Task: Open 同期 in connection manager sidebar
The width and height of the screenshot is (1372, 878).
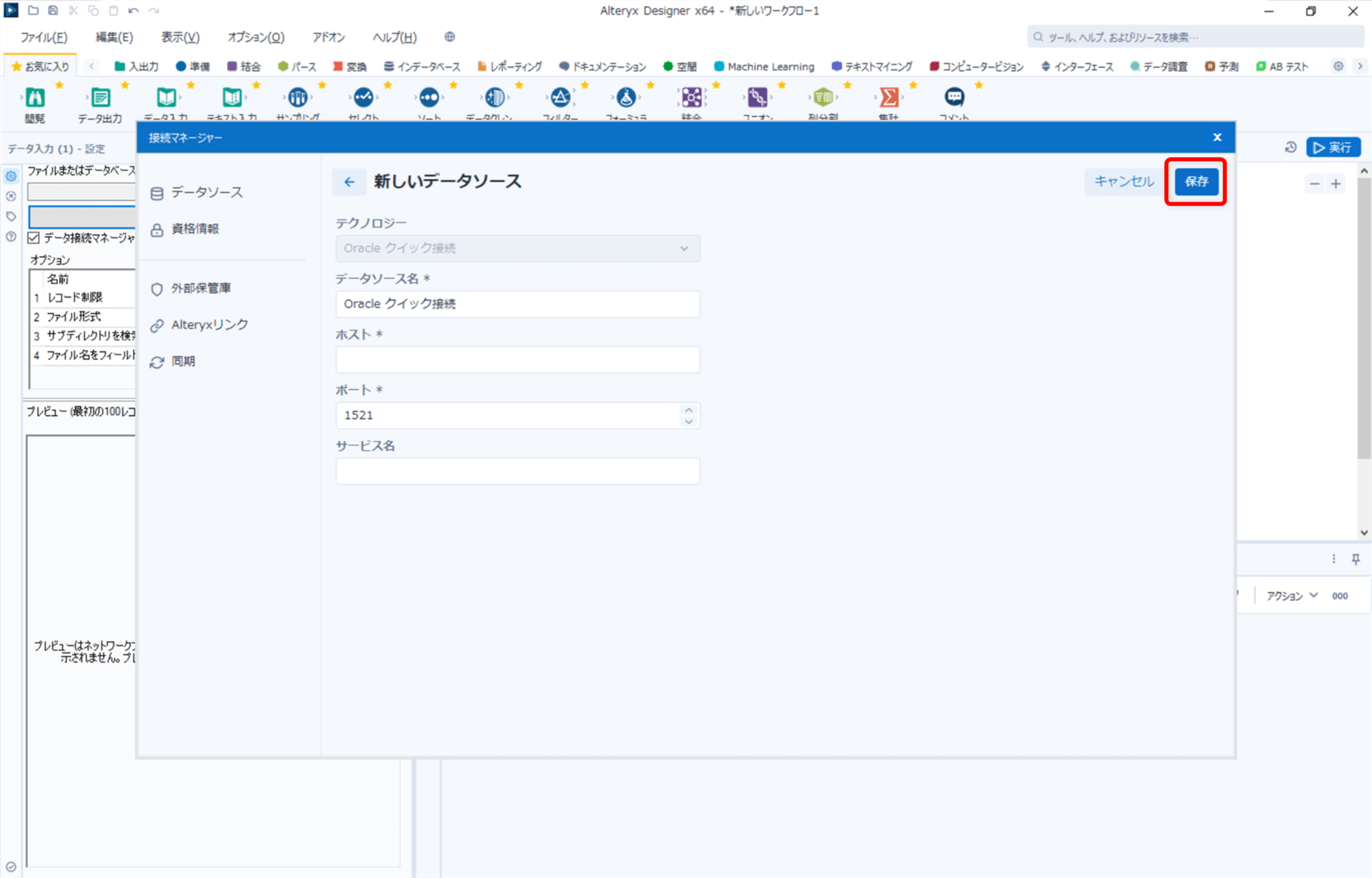Action: coord(173,361)
